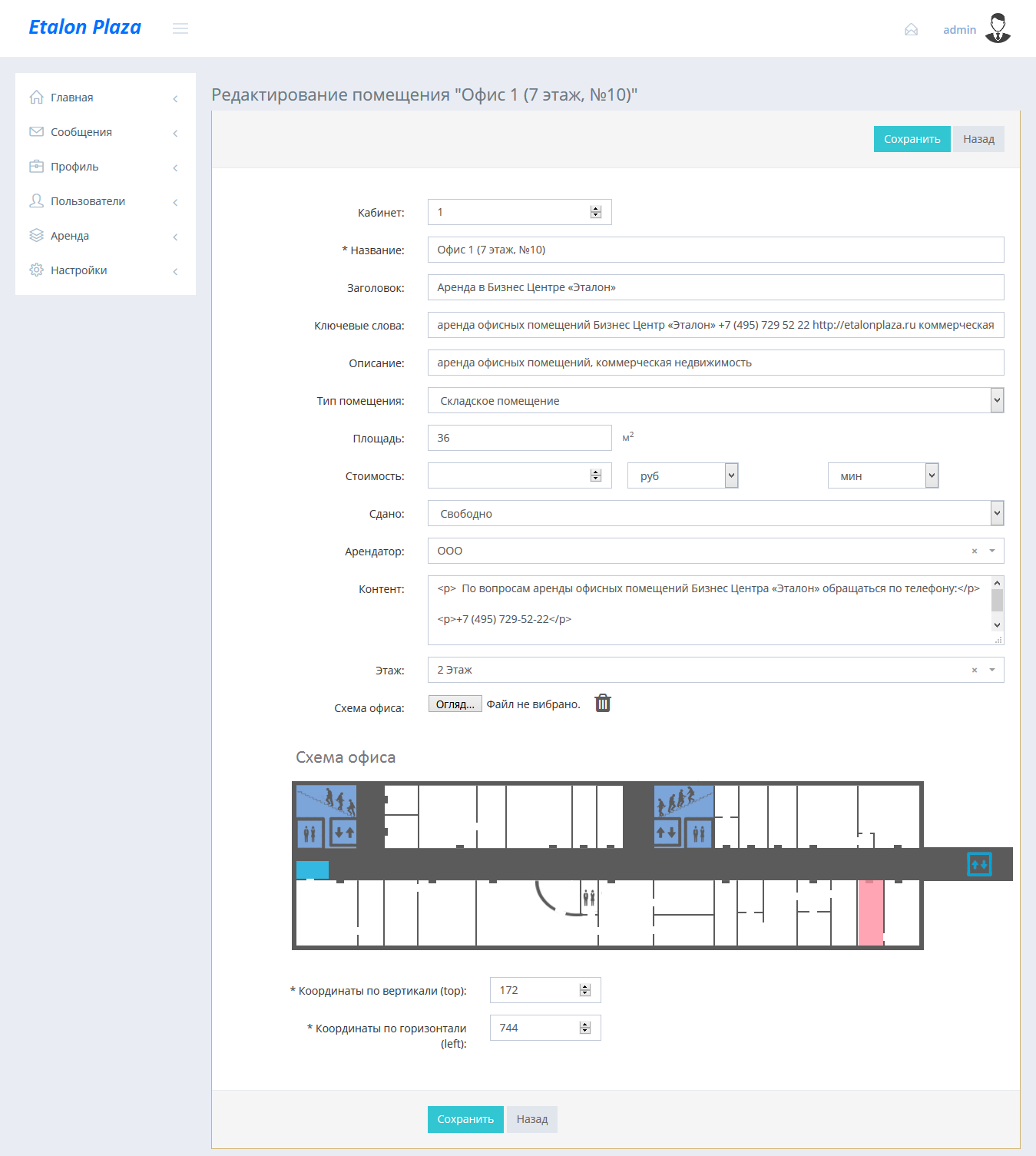Delete the office scheme with the trash icon
This screenshot has height=1156, width=1036.
tap(603, 703)
